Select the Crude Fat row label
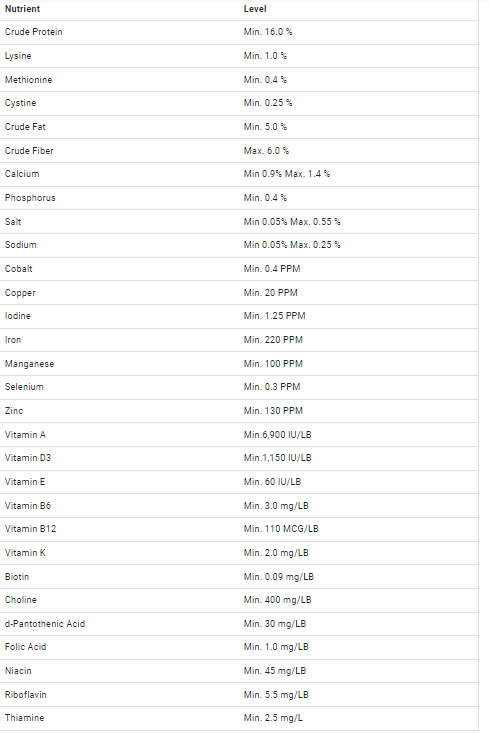 (x=25, y=127)
